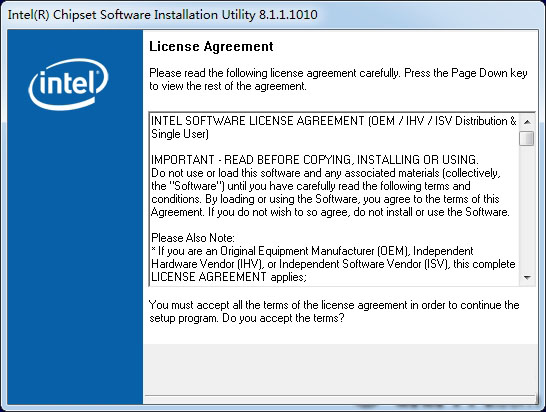
Task: Click the window title bar text
Action: coord(163,15)
